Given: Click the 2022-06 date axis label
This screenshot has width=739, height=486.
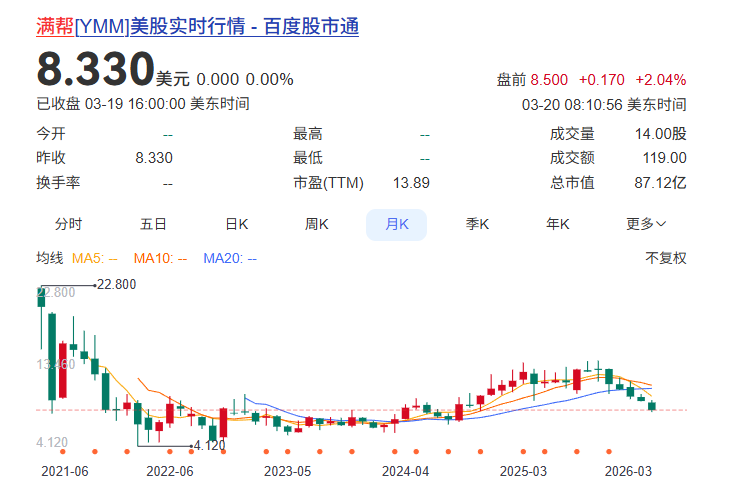Looking at the screenshot, I should coord(170,471).
